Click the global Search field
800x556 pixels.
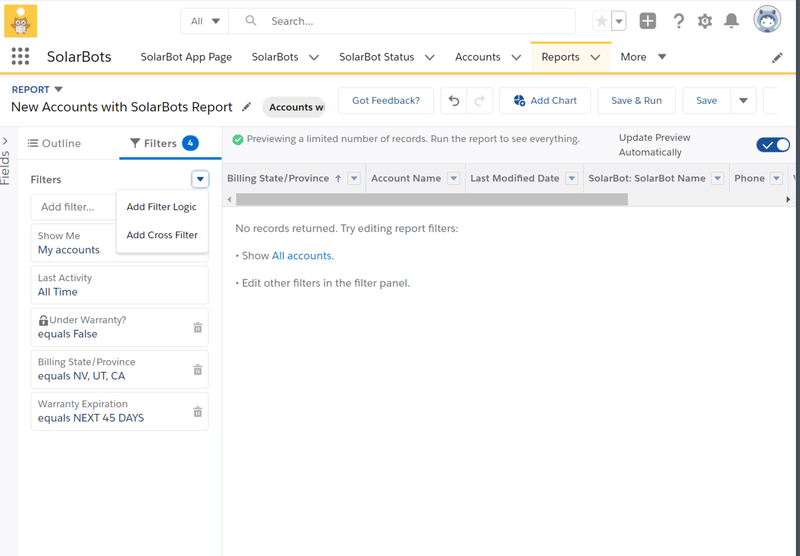402,21
